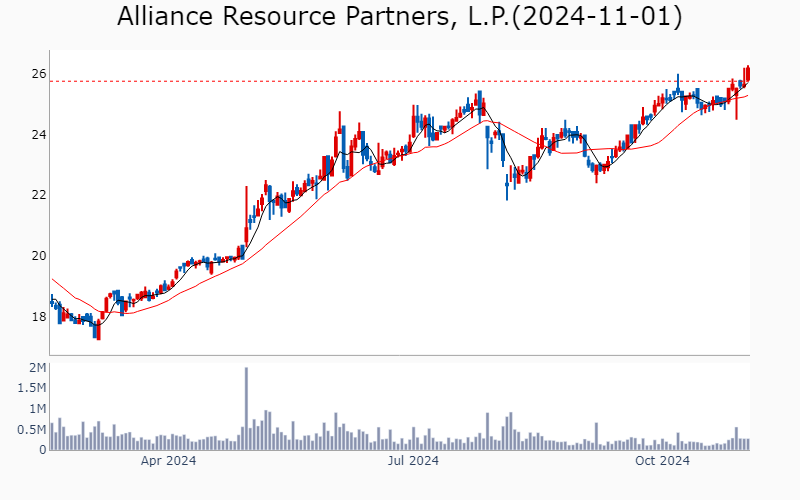Click the price axis label 22
The width and height of the screenshot is (800, 500).
coord(39,195)
